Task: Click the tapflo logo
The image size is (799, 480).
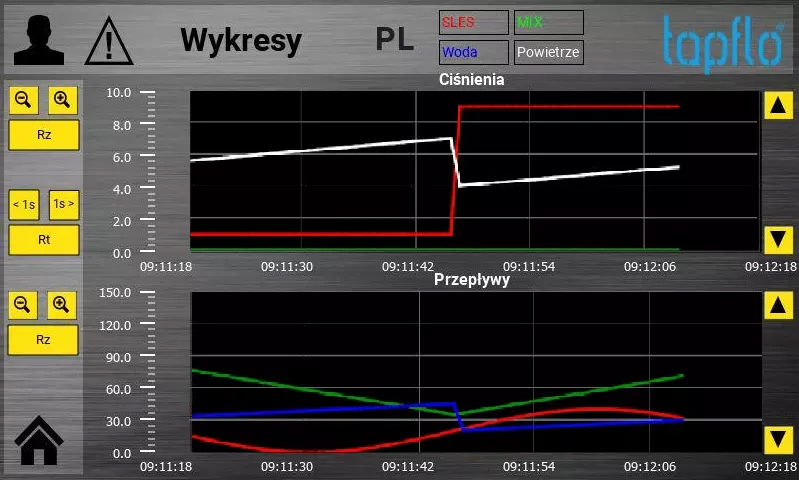Action: 722,42
